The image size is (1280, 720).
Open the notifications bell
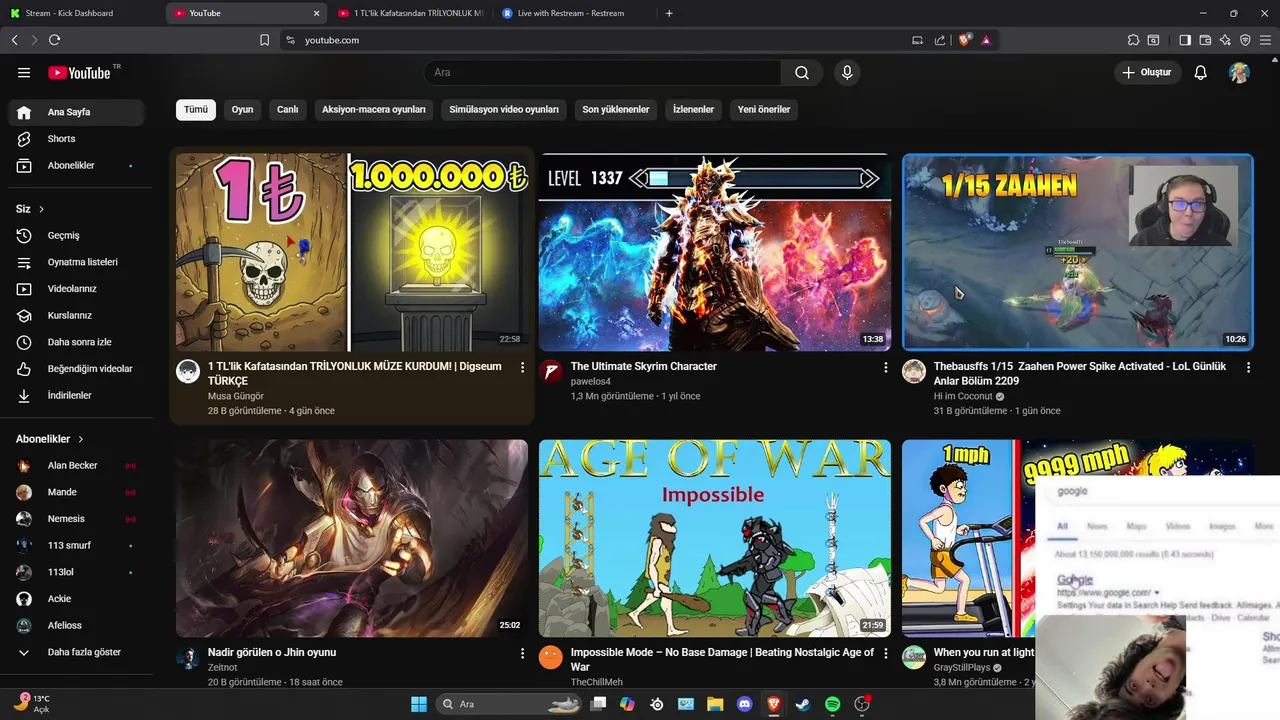coord(1201,72)
